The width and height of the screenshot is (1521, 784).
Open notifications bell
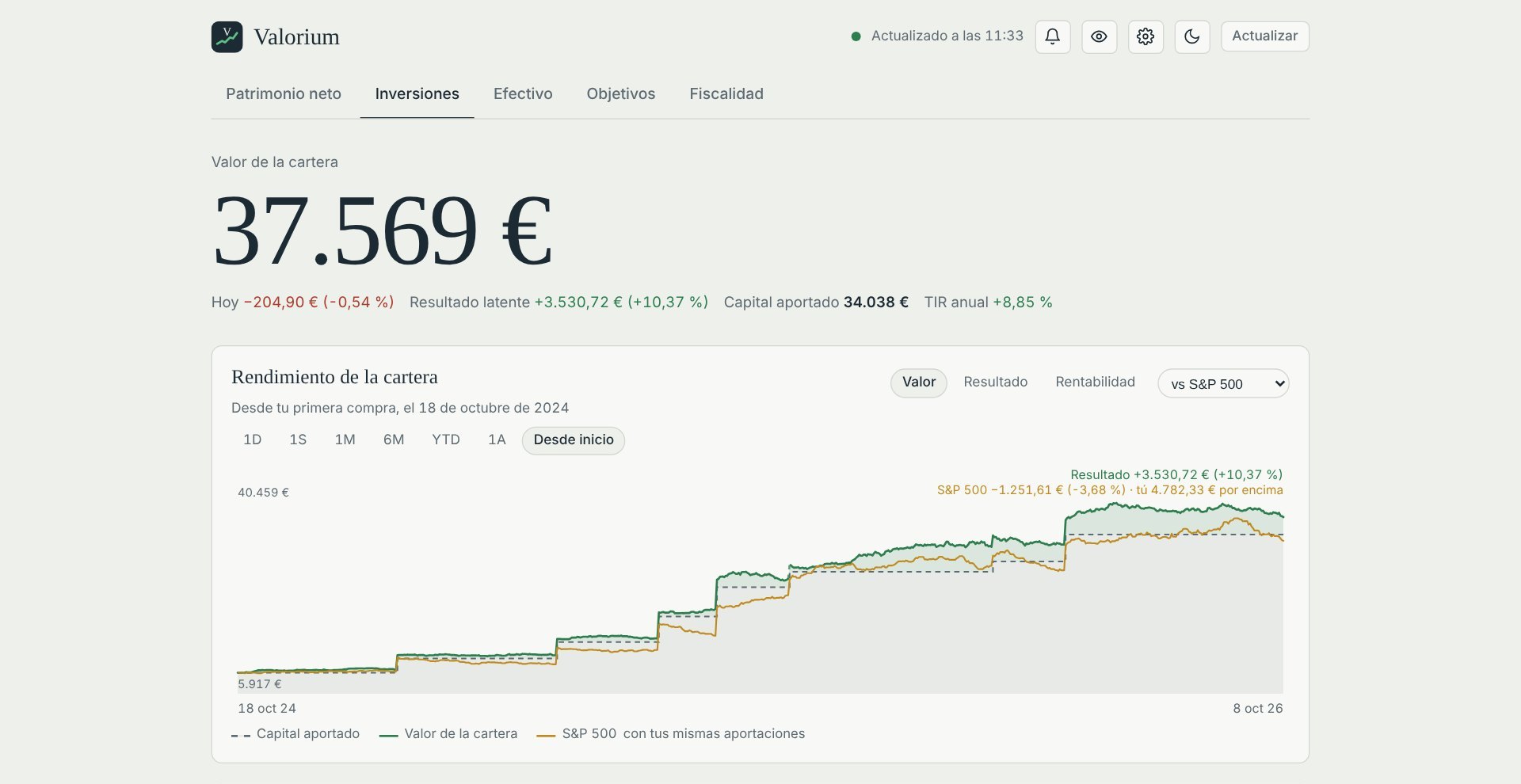[1053, 36]
